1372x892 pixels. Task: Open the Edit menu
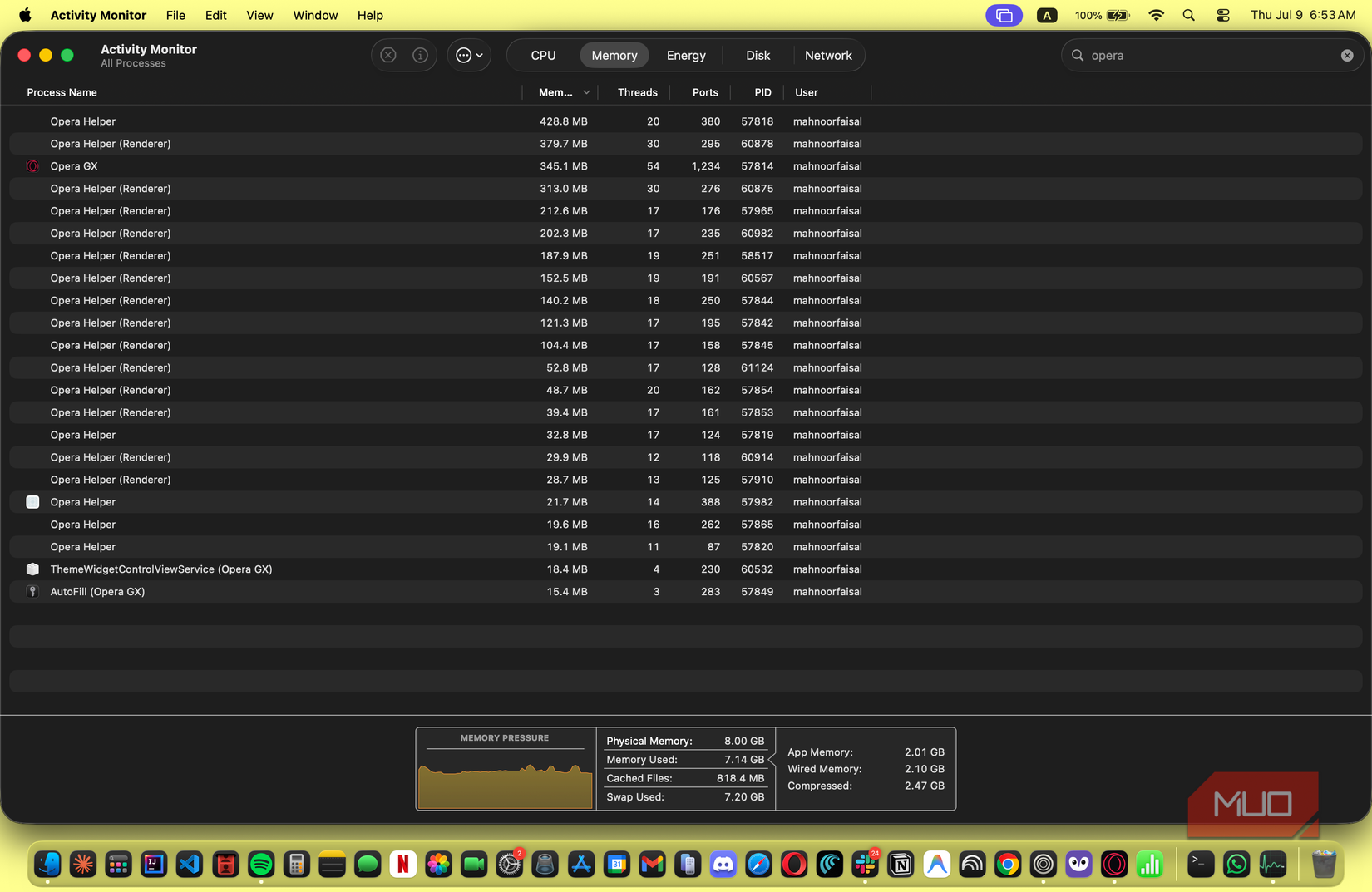point(216,15)
